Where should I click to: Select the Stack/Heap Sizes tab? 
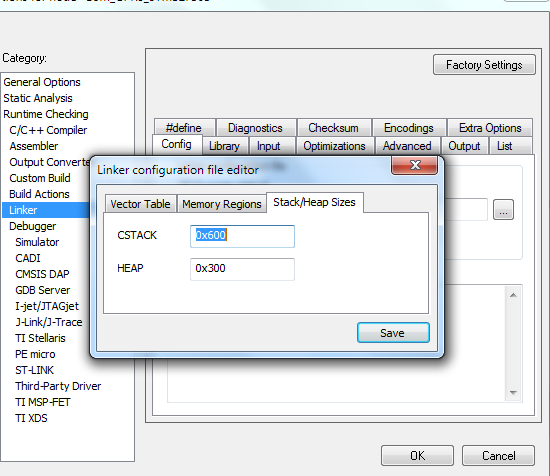315,202
